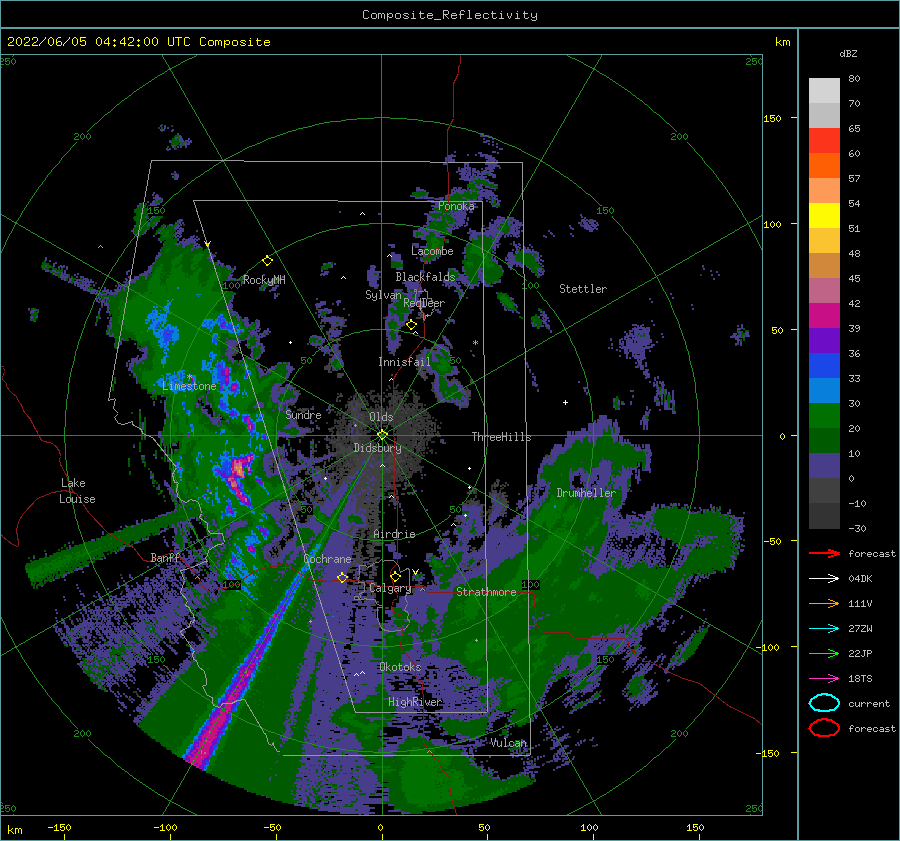Click the orange 57-60 dBZ swatch
The width and height of the screenshot is (900, 841).
click(824, 166)
